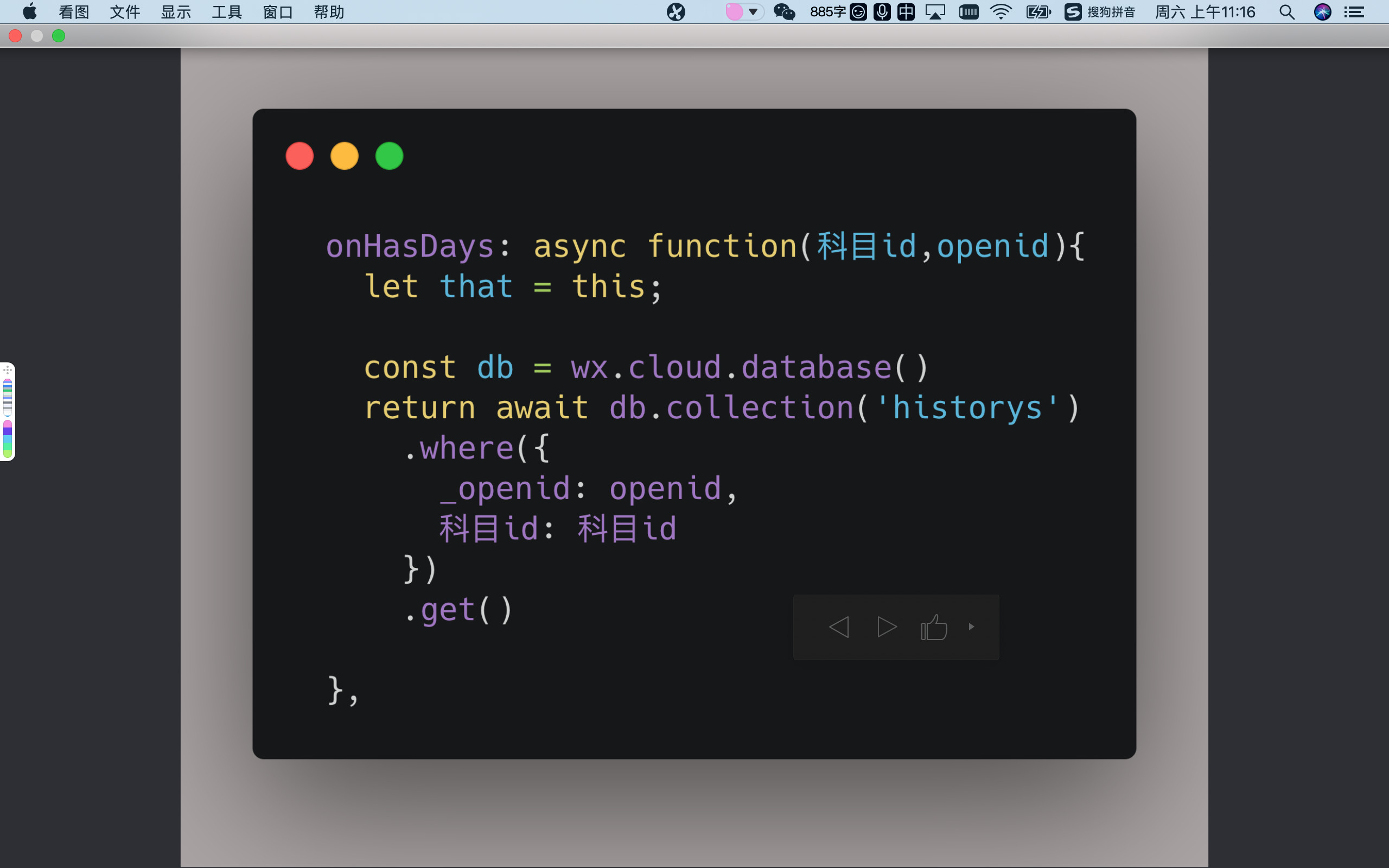This screenshot has height=868, width=1389.
Task: Go to next image with right arrow
Action: point(887,627)
